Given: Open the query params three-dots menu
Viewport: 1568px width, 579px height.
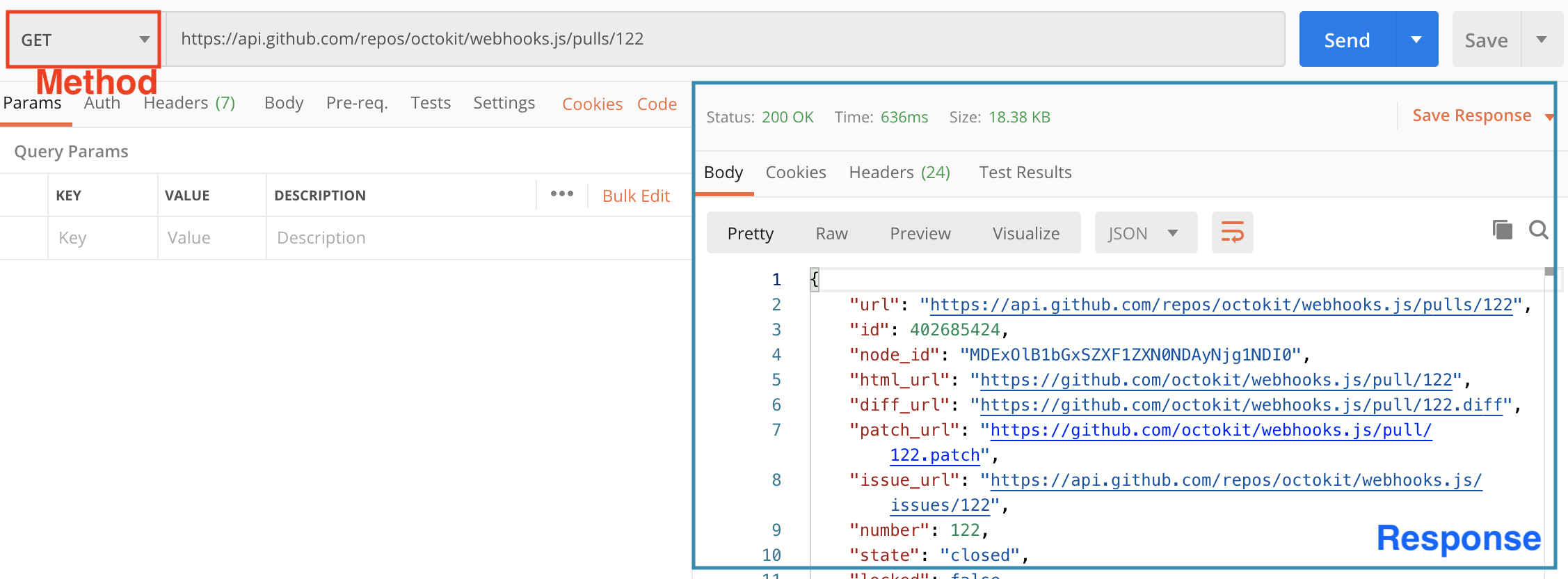Looking at the screenshot, I should tap(562, 194).
